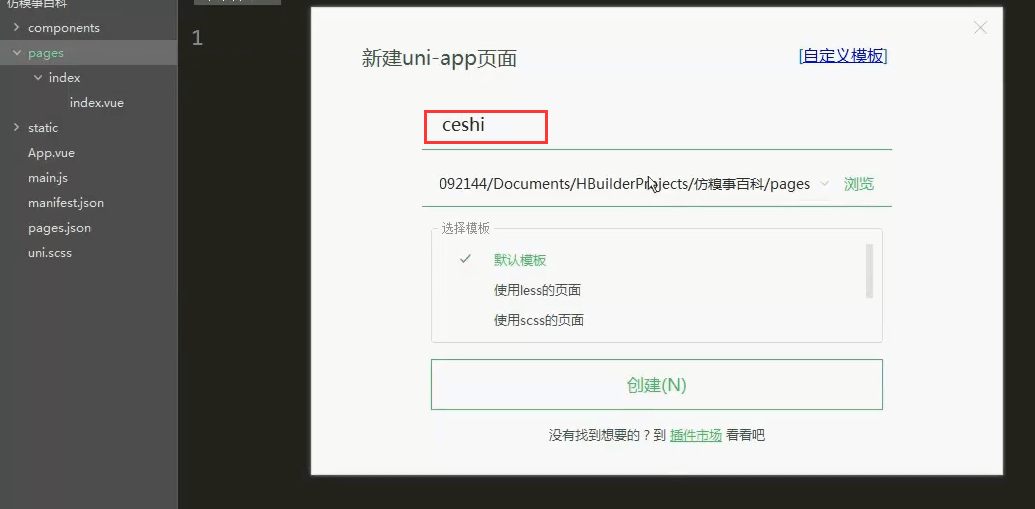
Task: Close the new uni-app page dialog
Action: tap(980, 28)
